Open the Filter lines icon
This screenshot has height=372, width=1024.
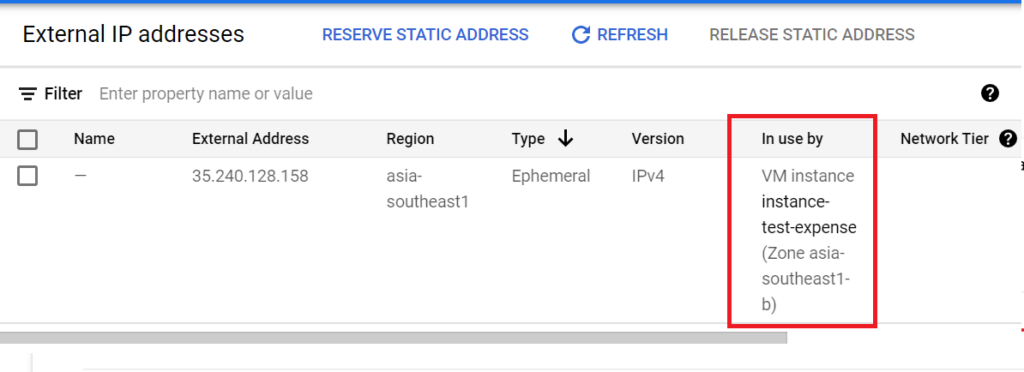27,94
